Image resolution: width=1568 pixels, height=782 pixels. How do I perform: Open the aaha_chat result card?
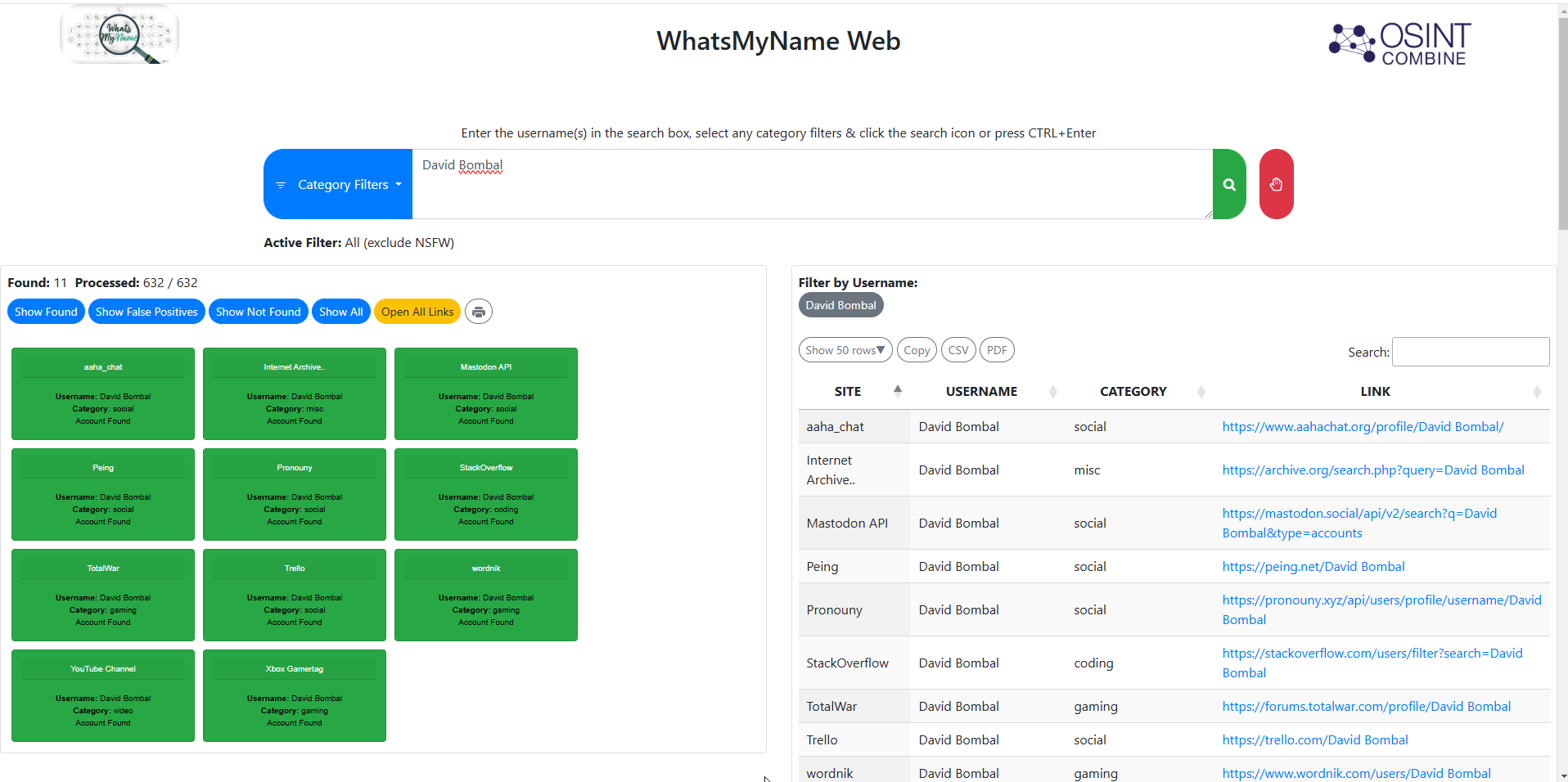coord(103,393)
